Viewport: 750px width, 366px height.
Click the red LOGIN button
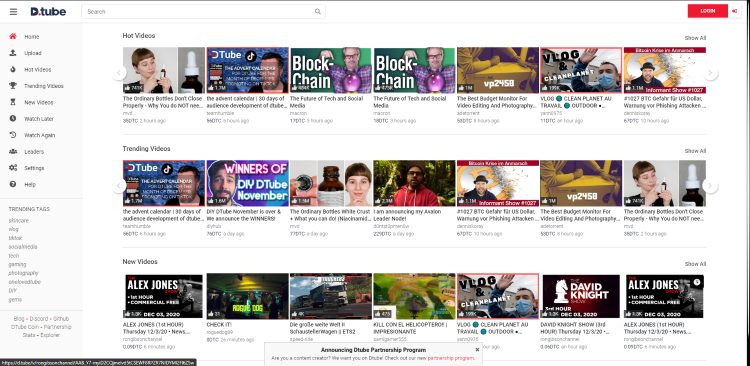[x=708, y=11]
